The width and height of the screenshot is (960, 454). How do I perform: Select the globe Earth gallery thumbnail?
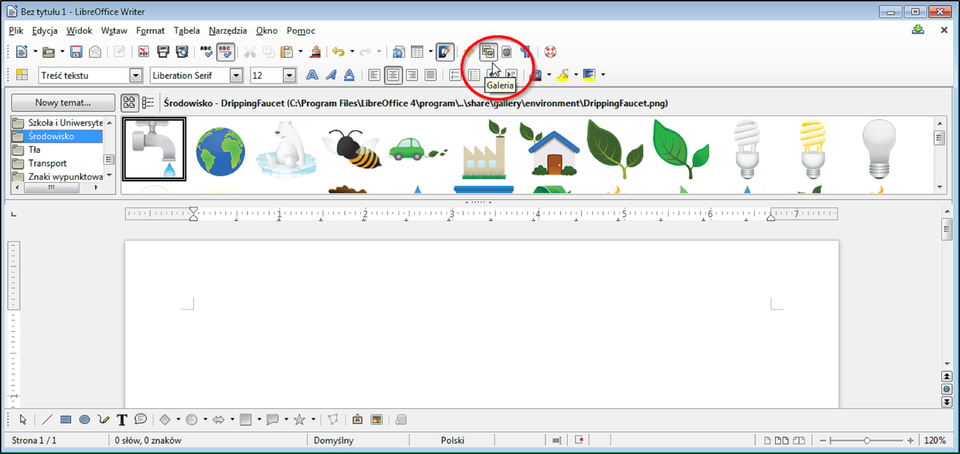pos(220,151)
